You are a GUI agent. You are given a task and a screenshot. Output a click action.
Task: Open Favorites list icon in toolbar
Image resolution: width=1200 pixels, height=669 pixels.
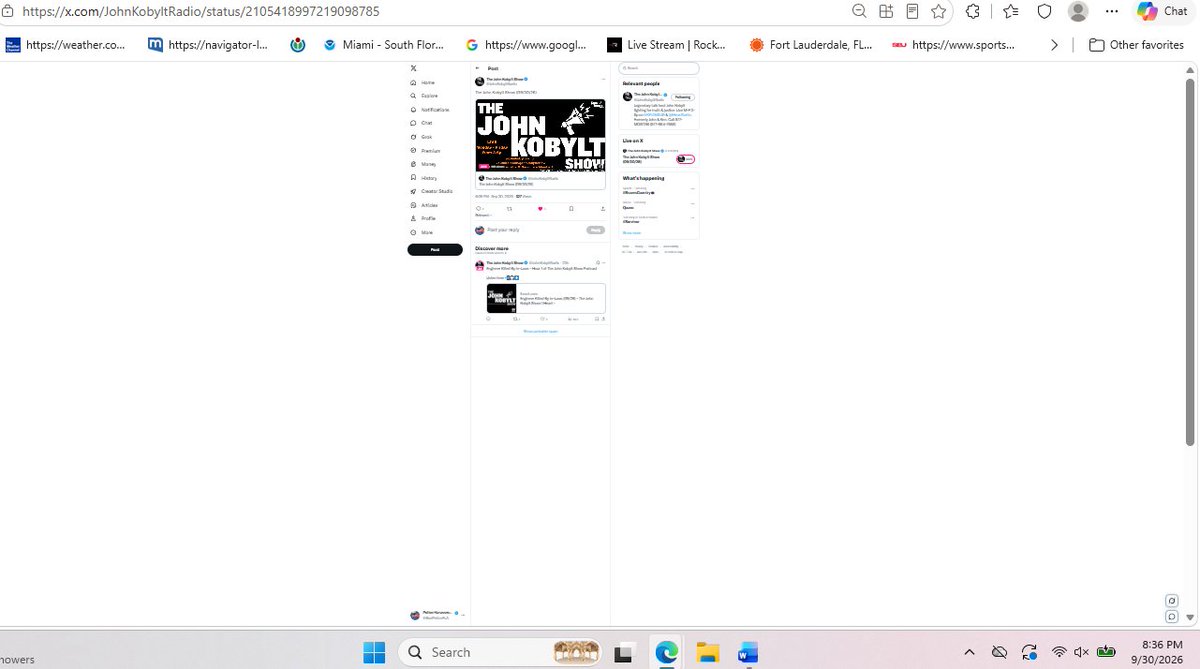1009,11
